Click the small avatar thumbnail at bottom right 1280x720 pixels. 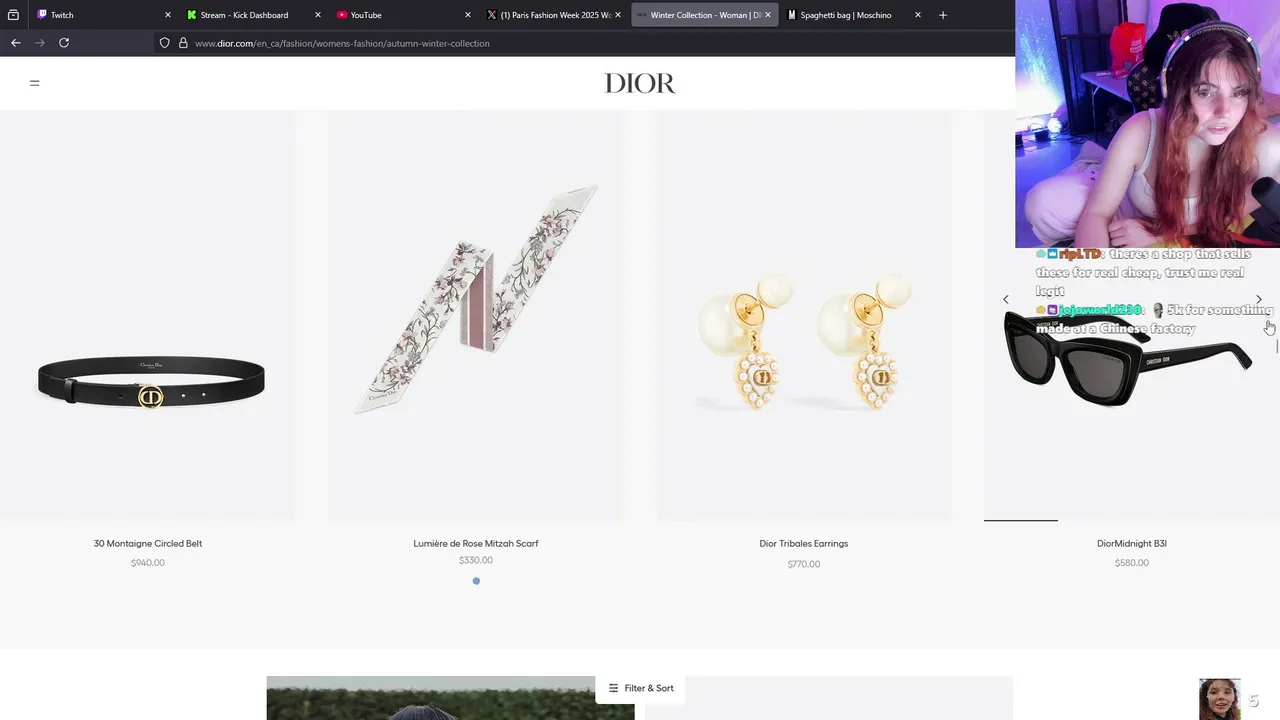pyautogui.click(x=1219, y=699)
